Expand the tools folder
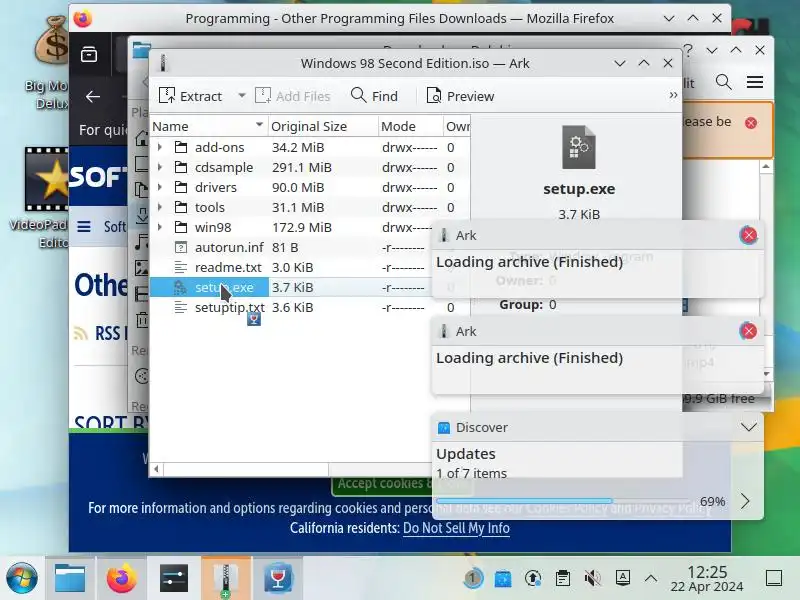The width and height of the screenshot is (800, 600). pyautogui.click(x=160, y=207)
